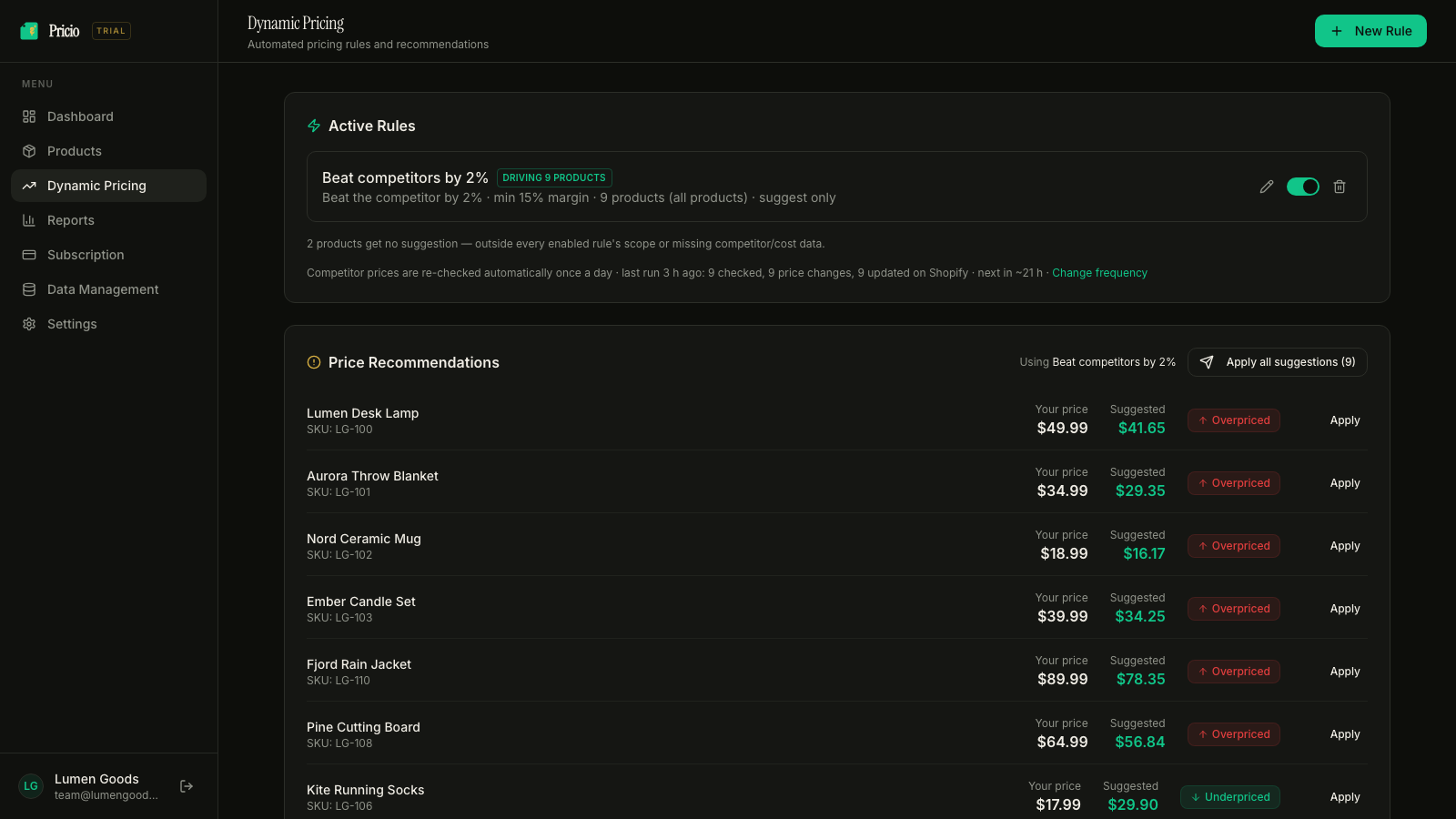Click the Dynamic Pricing trend icon
Image resolution: width=1456 pixels, height=819 pixels.
pyautogui.click(x=29, y=186)
